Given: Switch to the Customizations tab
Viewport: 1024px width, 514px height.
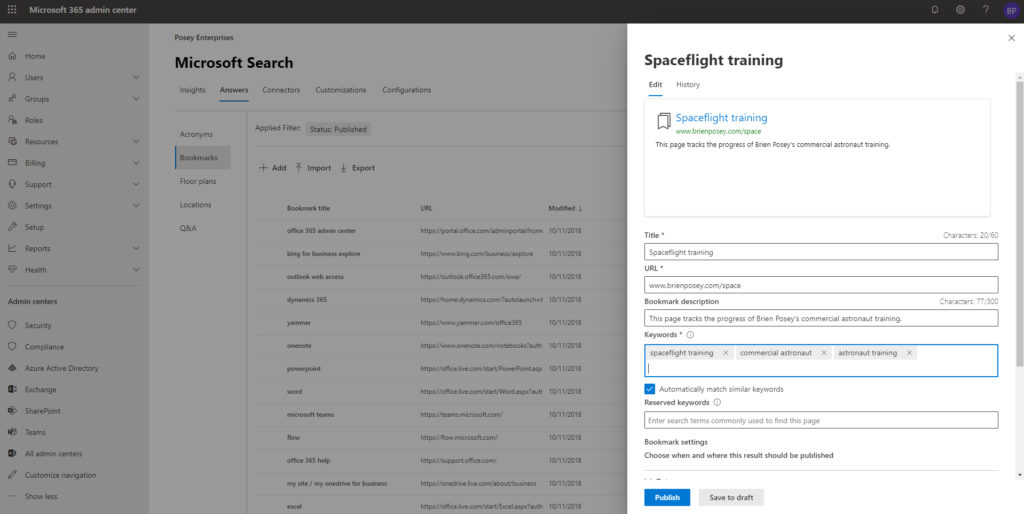Looking at the screenshot, I should 340,90.
